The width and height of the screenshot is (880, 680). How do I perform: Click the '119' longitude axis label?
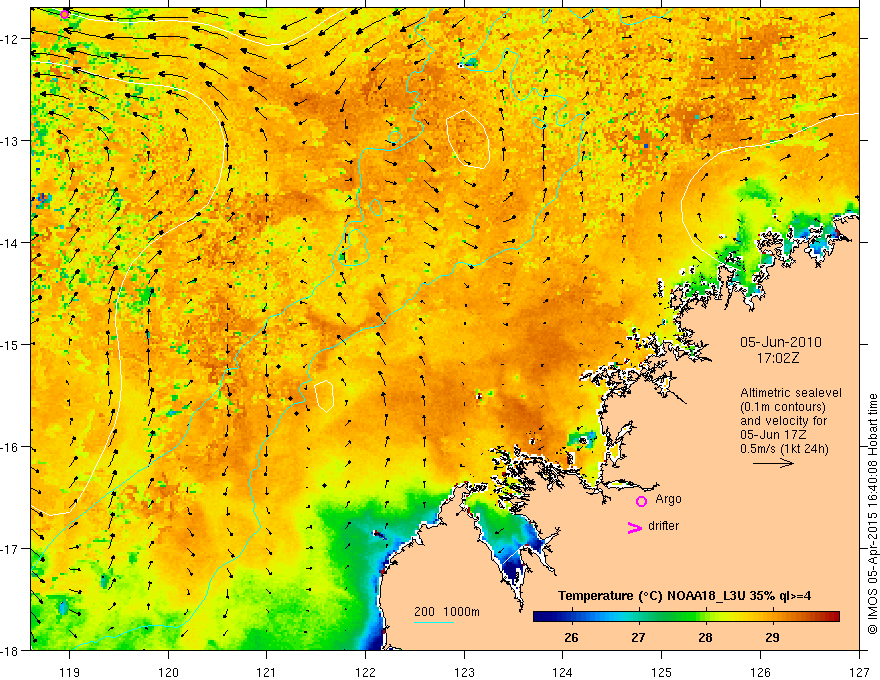tap(69, 672)
